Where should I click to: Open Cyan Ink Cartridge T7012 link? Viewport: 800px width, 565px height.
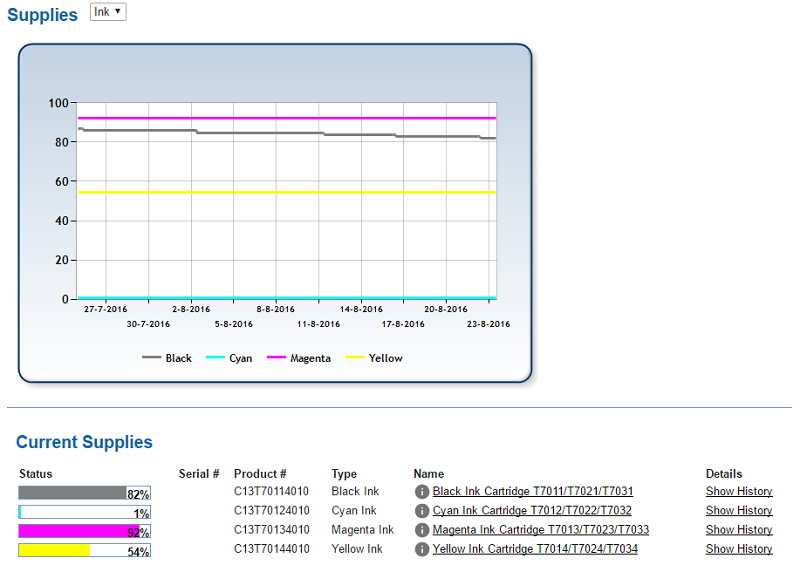click(531, 511)
